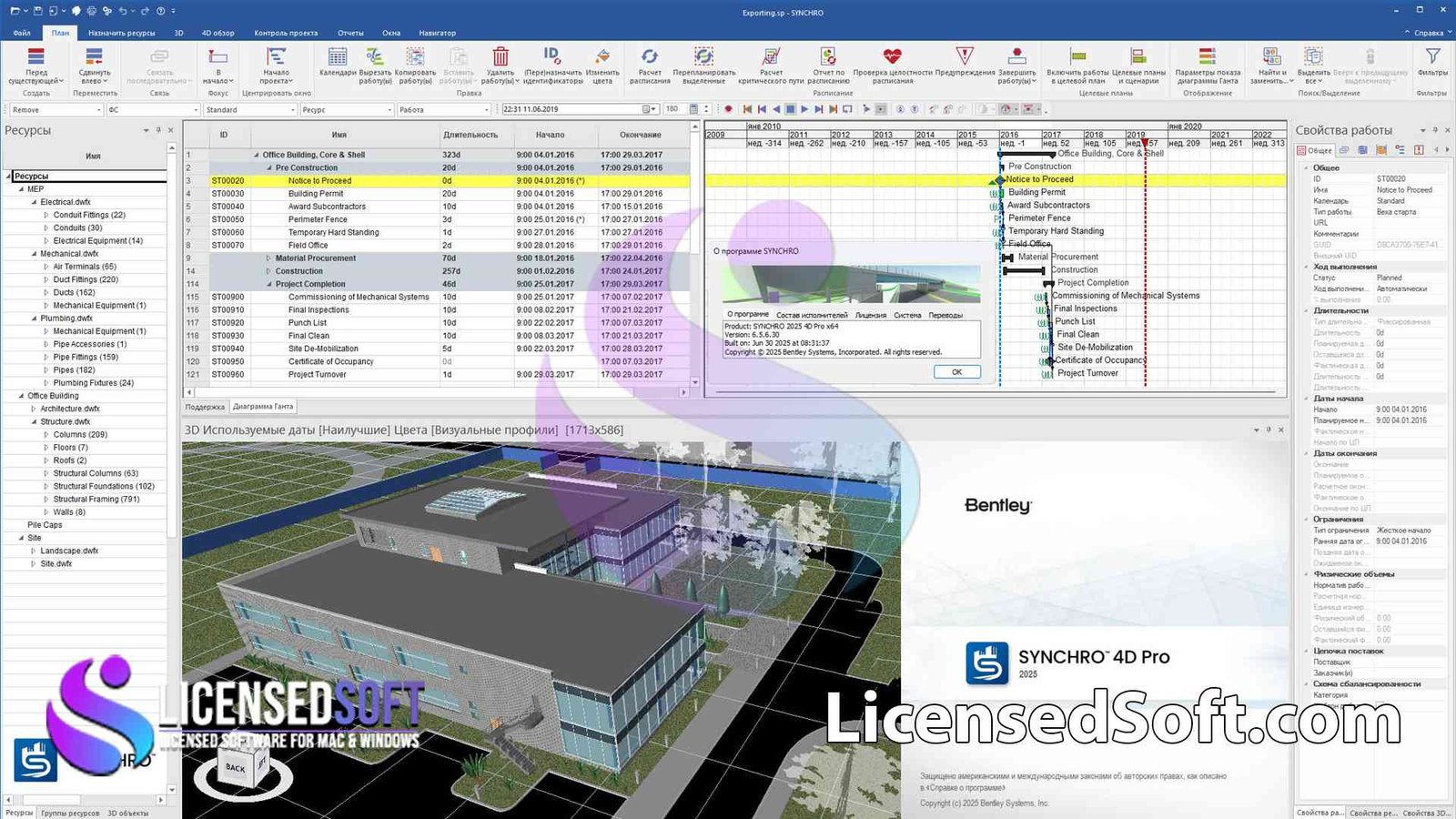Viewport: 1456px width, 819px height.
Task: Collapse Pre Construction task group
Action: (x=268, y=167)
